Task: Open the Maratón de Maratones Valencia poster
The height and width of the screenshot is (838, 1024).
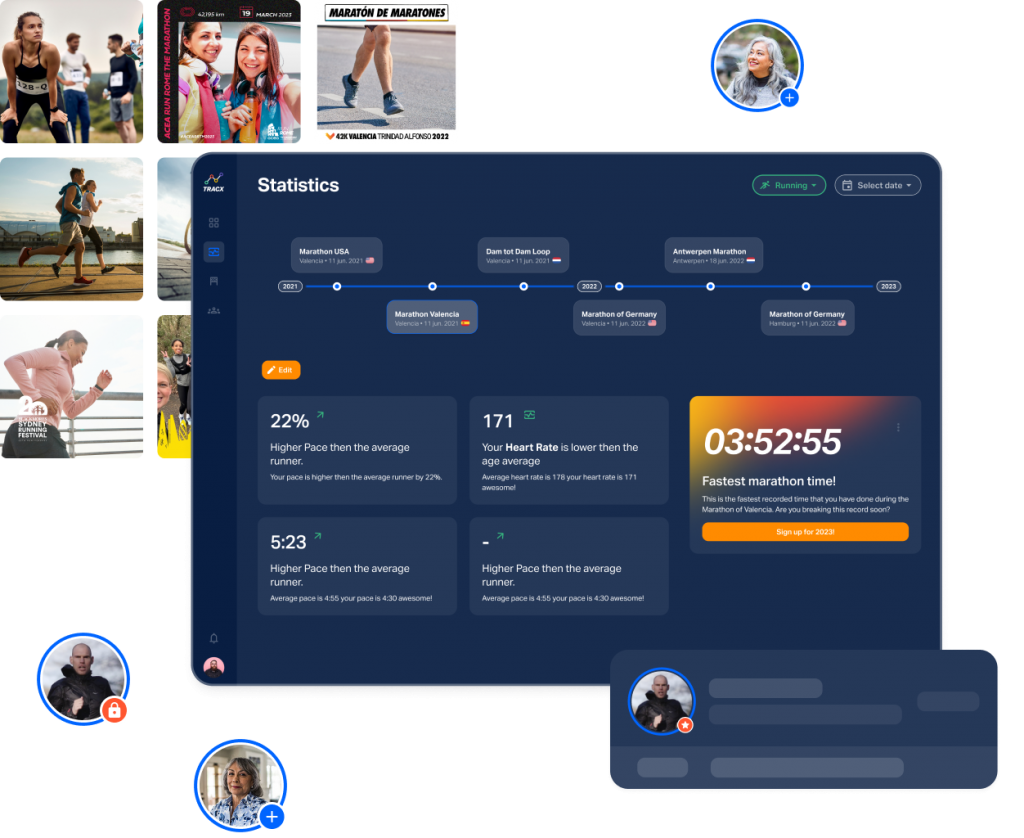Action: [x=387, y=72]
